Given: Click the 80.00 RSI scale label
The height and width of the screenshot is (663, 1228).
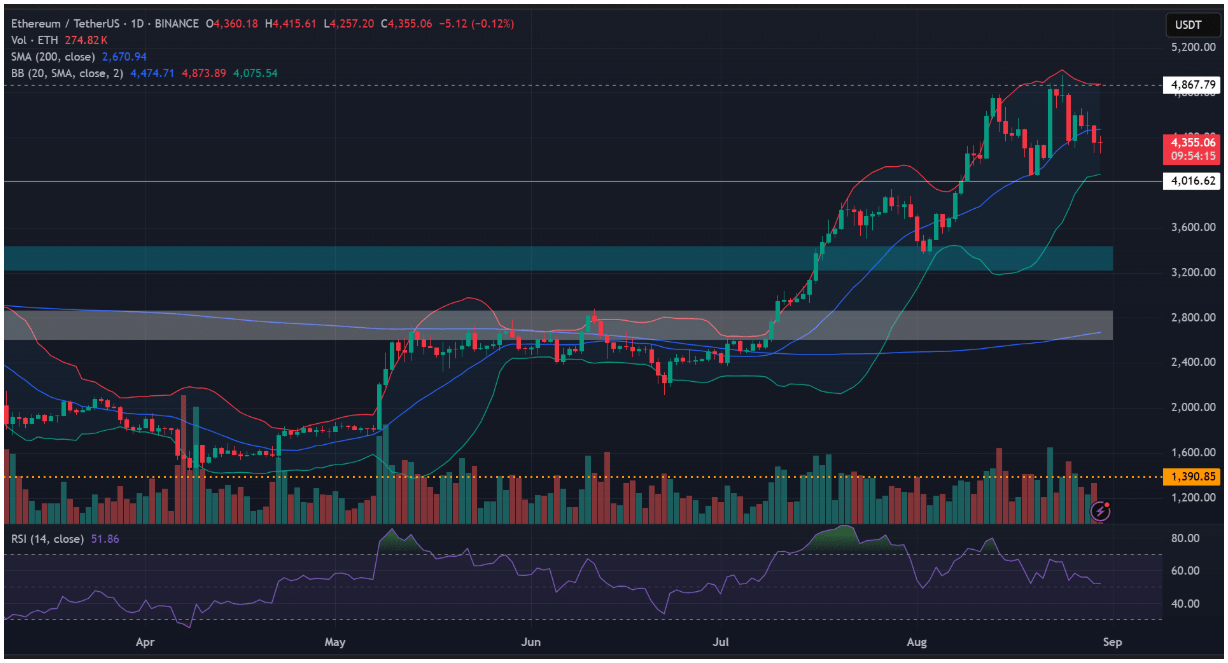Looking at the screenshot, I should pos(1185,538).
